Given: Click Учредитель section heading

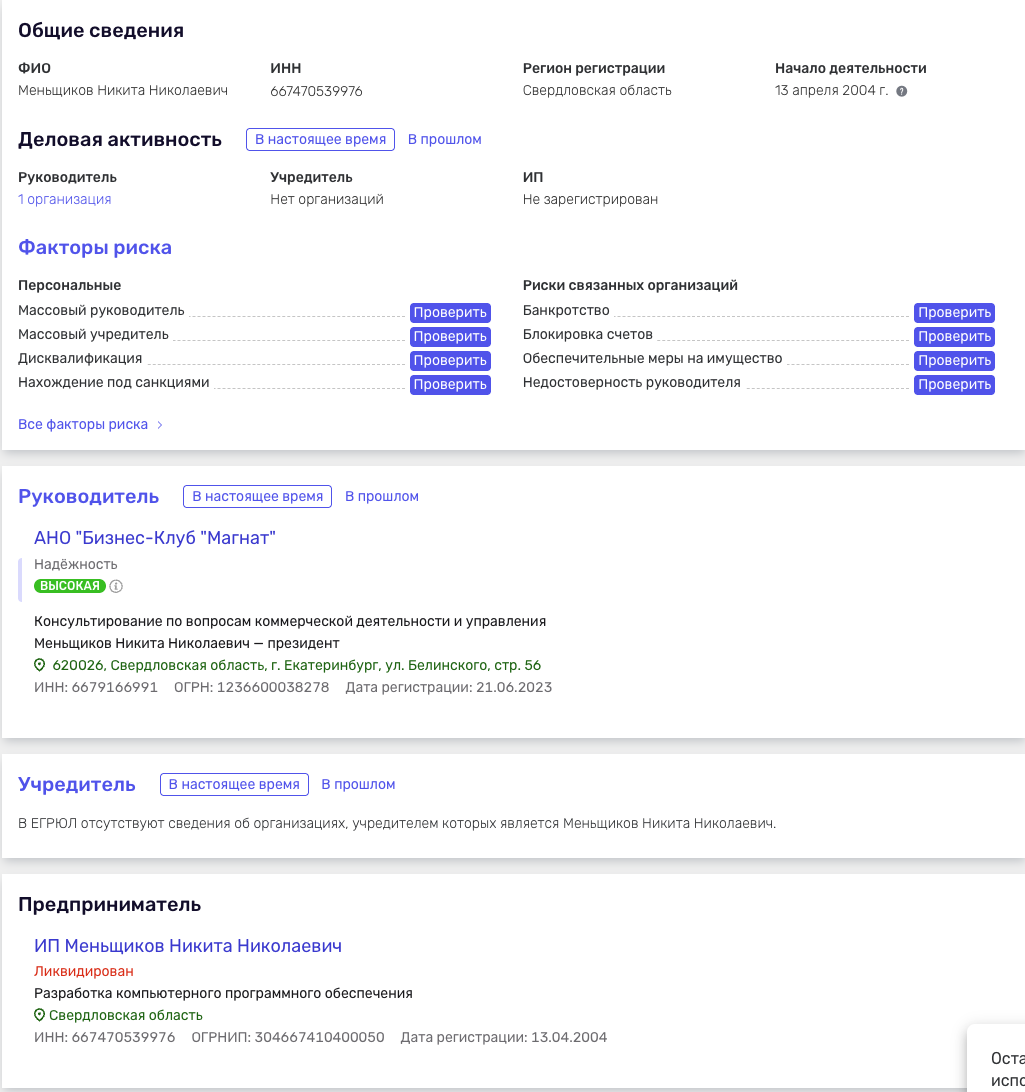Looking at the screenshot, I should 77,784.
